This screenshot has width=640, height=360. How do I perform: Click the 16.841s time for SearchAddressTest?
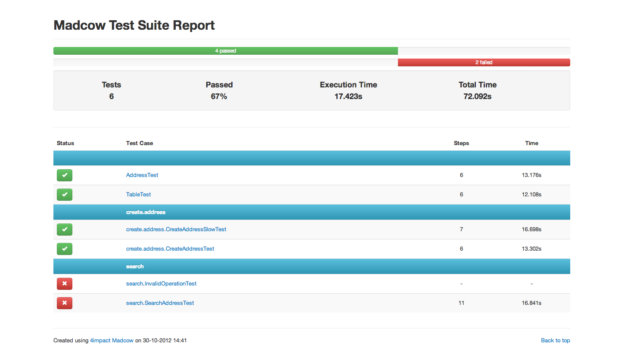(531, 303)
